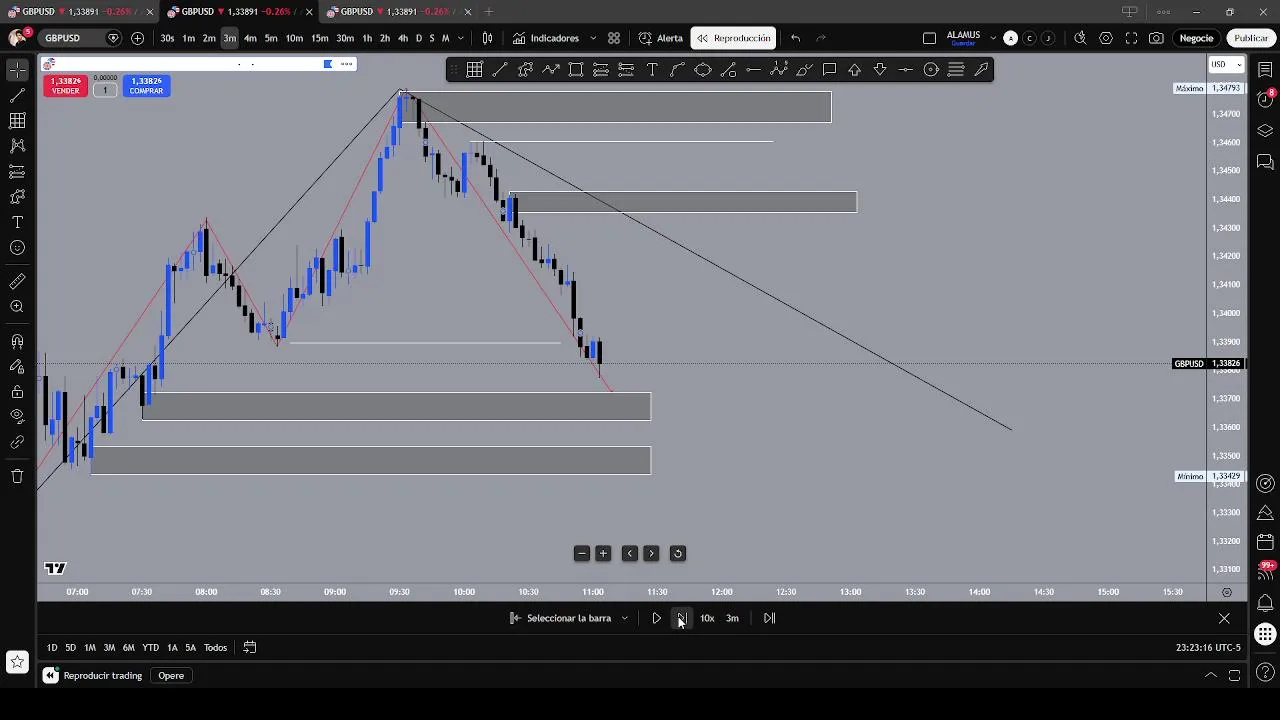Open the interval dropdown after M
Viewport: 1280px width, 720px height.
pos(461,38)
